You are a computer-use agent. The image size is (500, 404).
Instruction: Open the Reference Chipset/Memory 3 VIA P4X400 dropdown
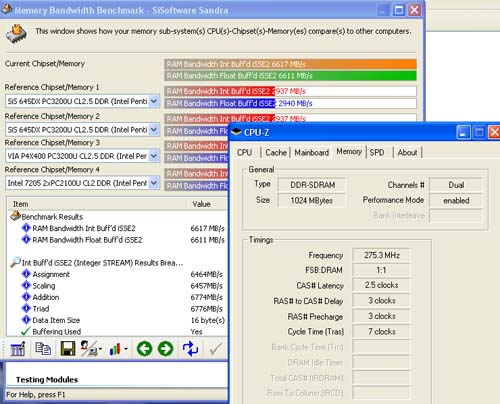click(x=154, y=156)
